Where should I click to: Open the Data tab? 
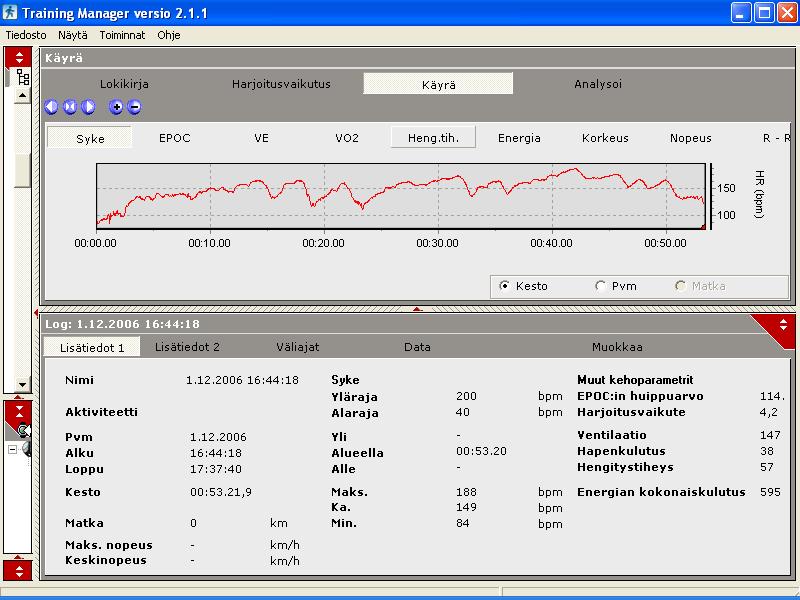point(417,347)
